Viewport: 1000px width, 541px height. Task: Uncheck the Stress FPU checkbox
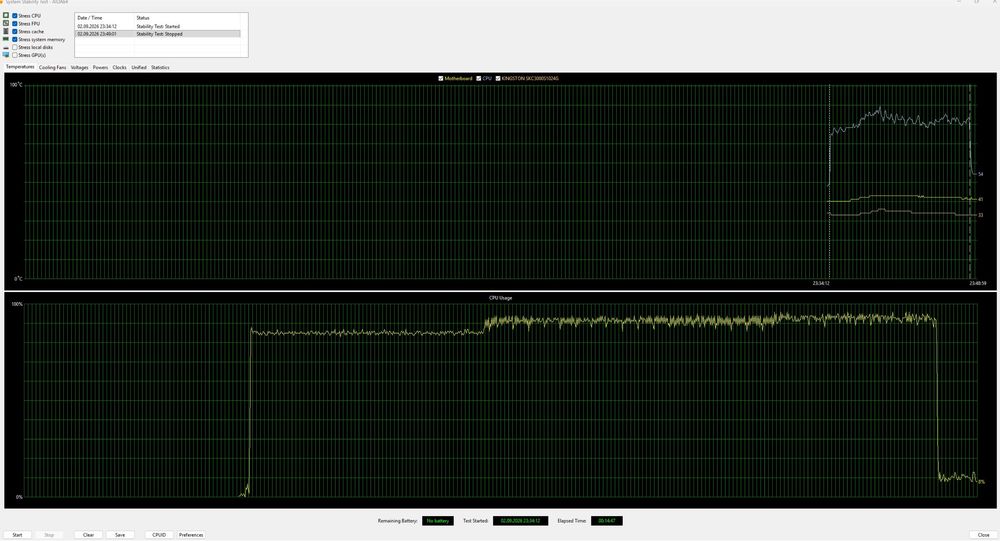[x=15, y=23]
